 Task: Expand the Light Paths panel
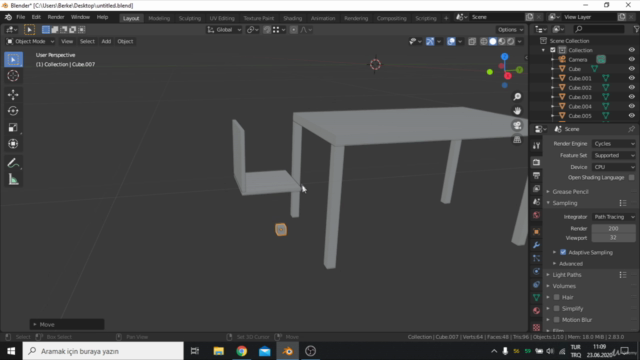coord(567,275)
